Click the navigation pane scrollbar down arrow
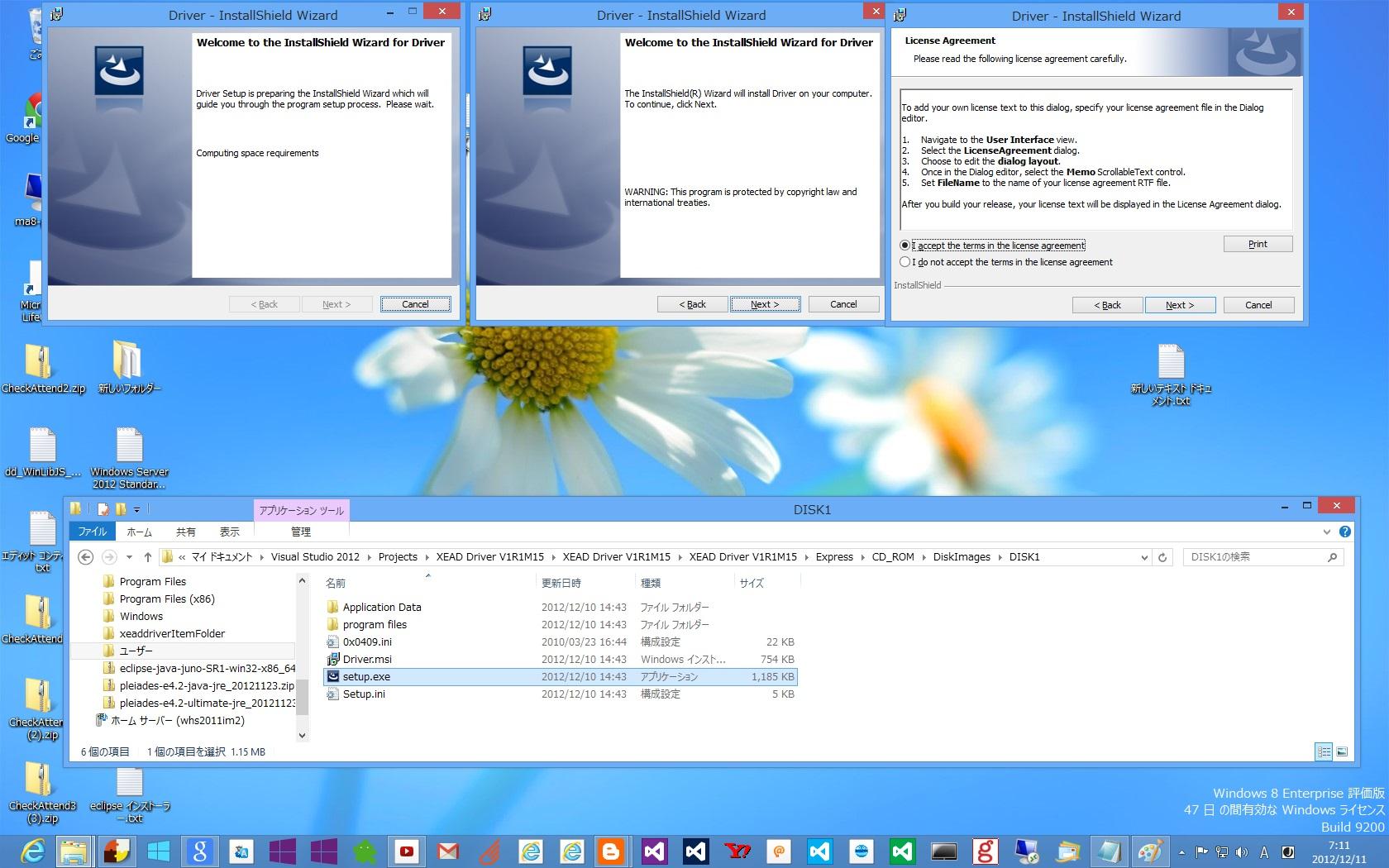1389x868 pixels. (302, 735)
